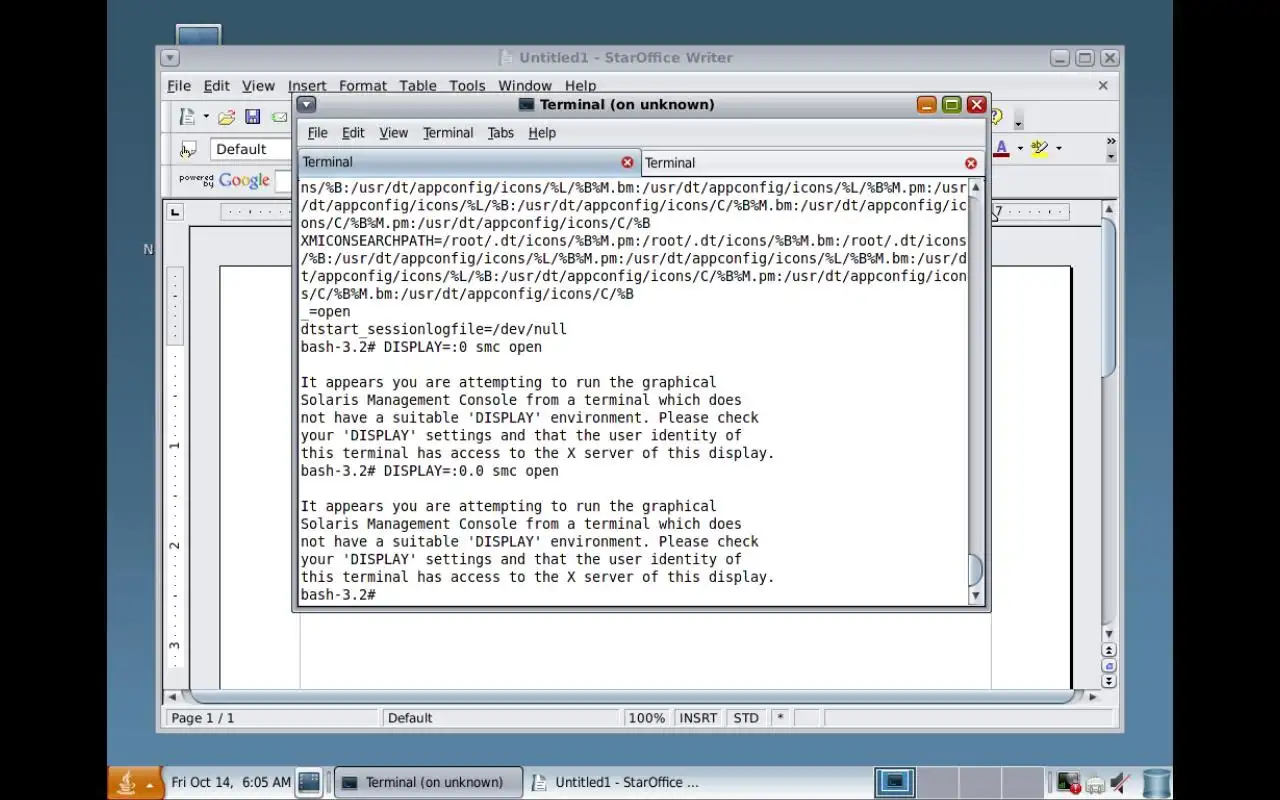Open the Terminal menu in terminal menubar

click(448, 133)
